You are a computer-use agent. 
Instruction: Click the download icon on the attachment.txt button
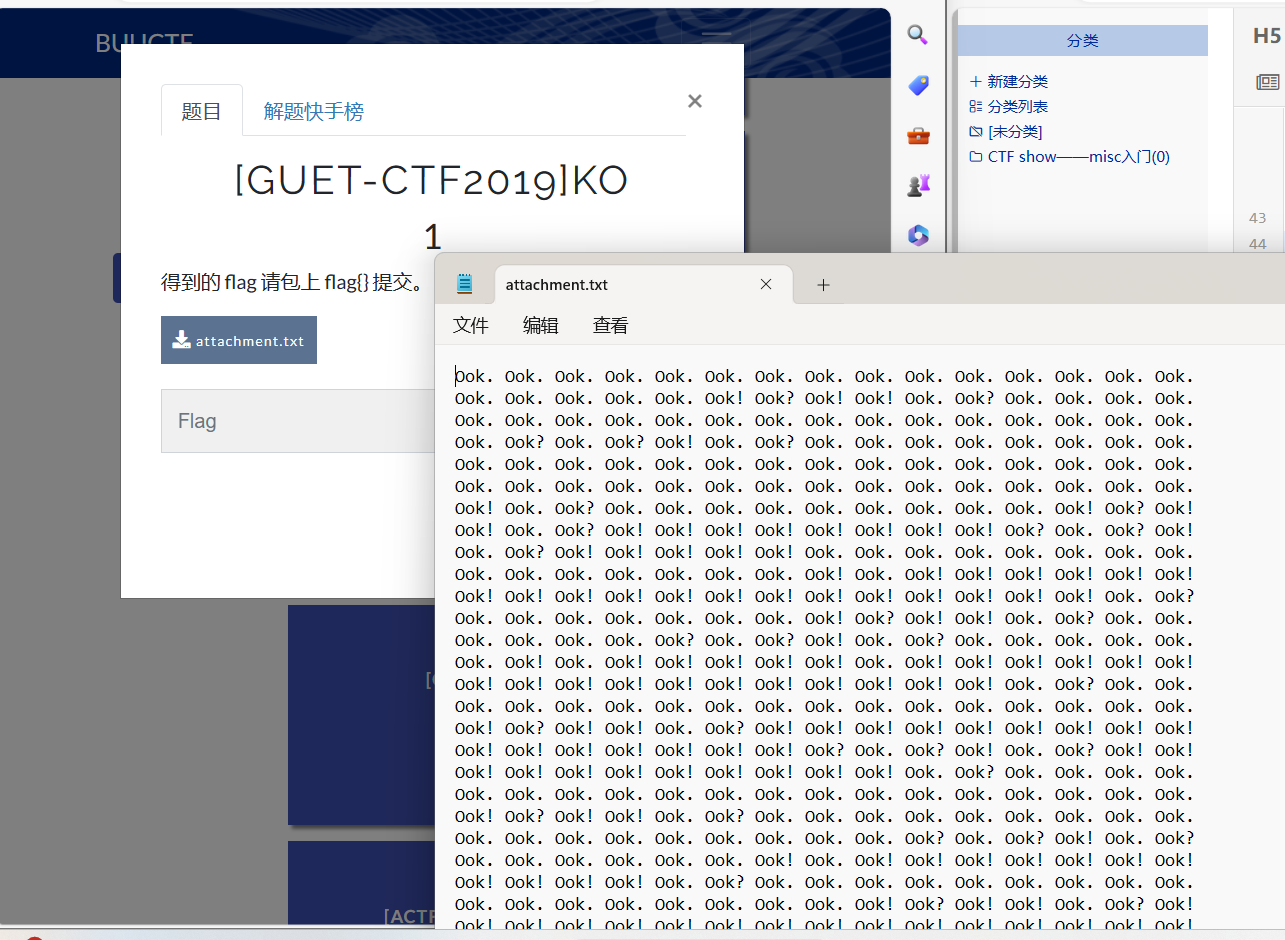tap(181, 340)
